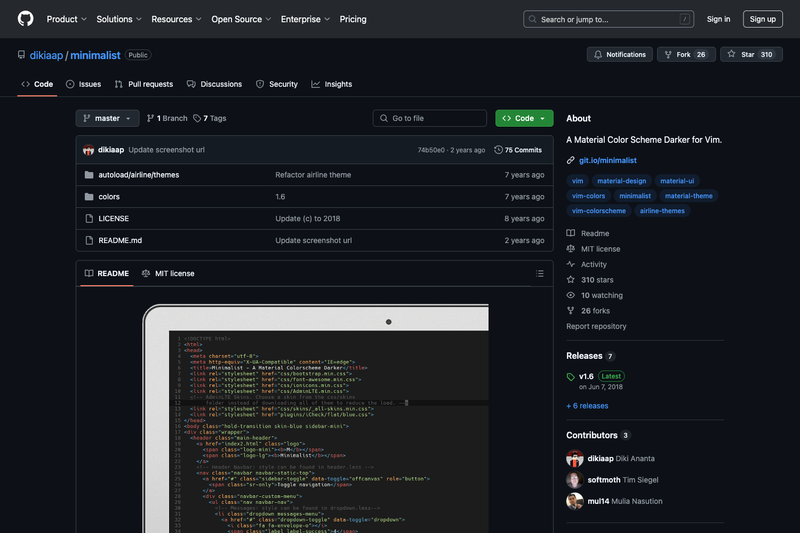Click the Sign in link
The height and width of the screenshot is (533, 800).
click(x=718, y=19)
